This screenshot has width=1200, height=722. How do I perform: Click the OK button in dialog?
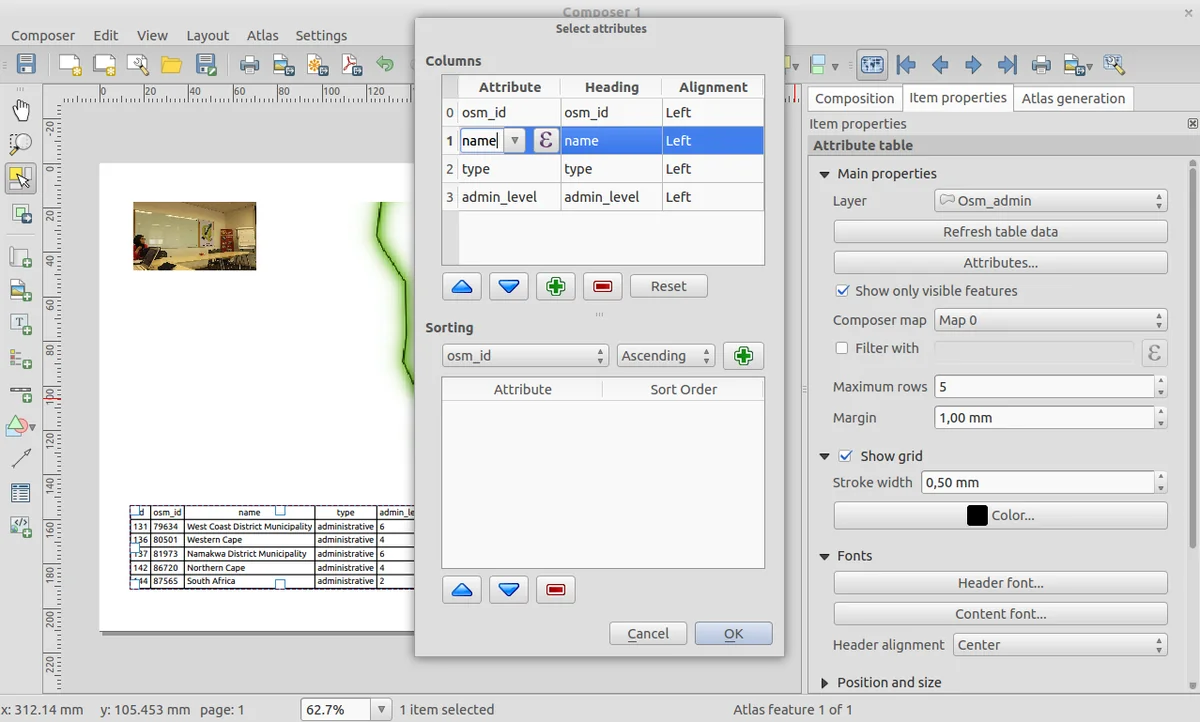pyautogui.click(x=733, y=633)
